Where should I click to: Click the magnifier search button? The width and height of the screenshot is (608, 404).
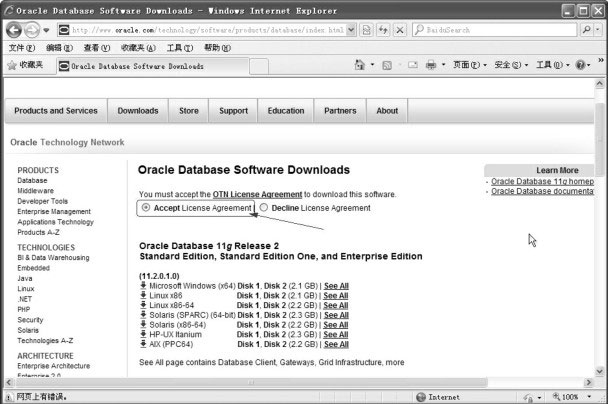(587, 30)
